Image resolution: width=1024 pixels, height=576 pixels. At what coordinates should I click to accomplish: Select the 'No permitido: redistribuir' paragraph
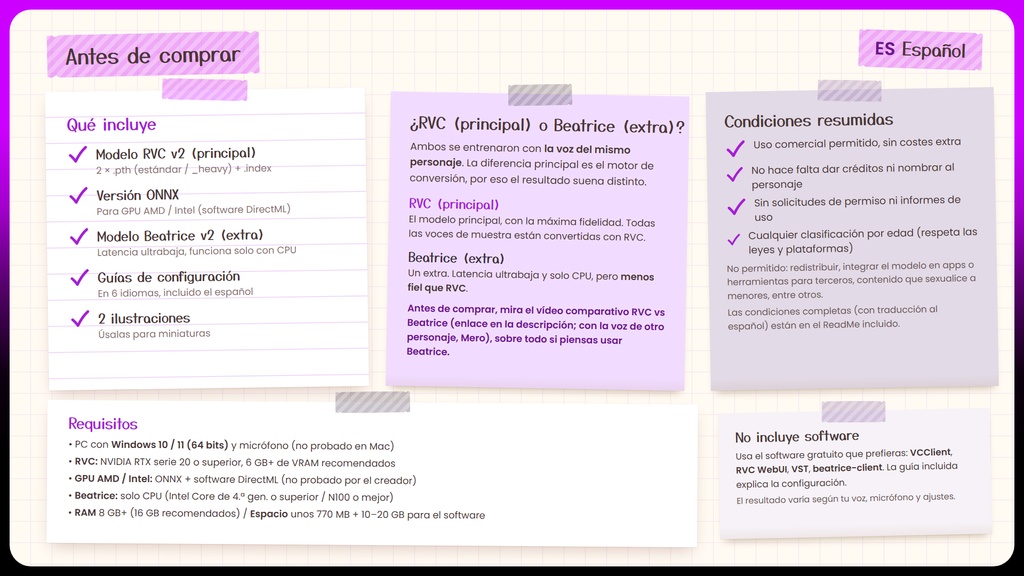851,280
